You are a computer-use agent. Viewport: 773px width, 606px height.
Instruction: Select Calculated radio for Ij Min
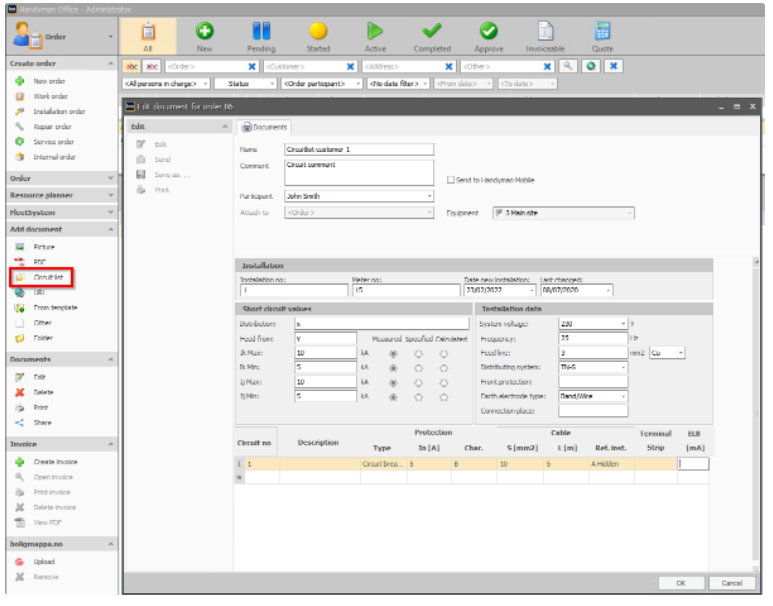[444, 397]
